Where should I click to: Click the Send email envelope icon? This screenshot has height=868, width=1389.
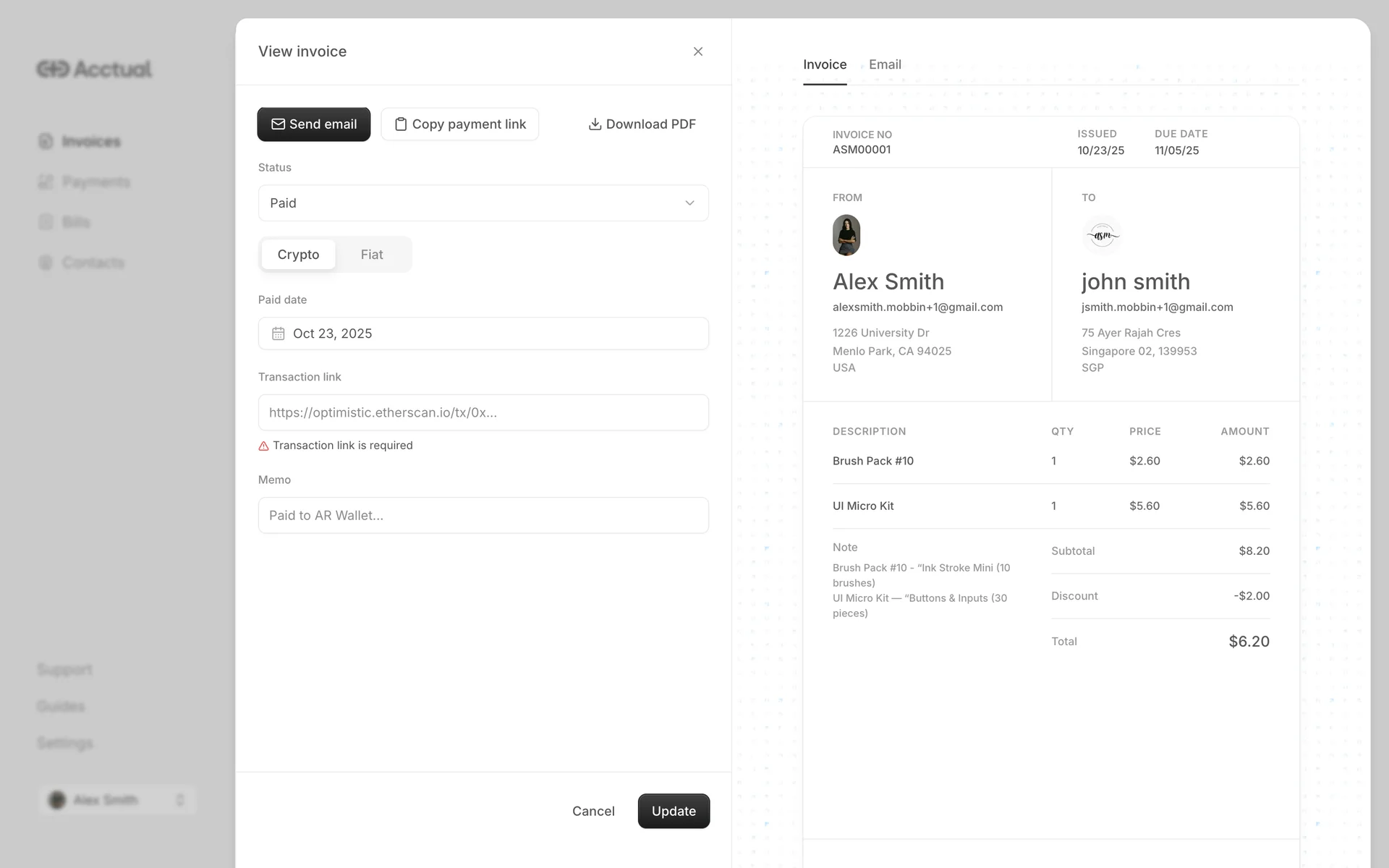278,124
